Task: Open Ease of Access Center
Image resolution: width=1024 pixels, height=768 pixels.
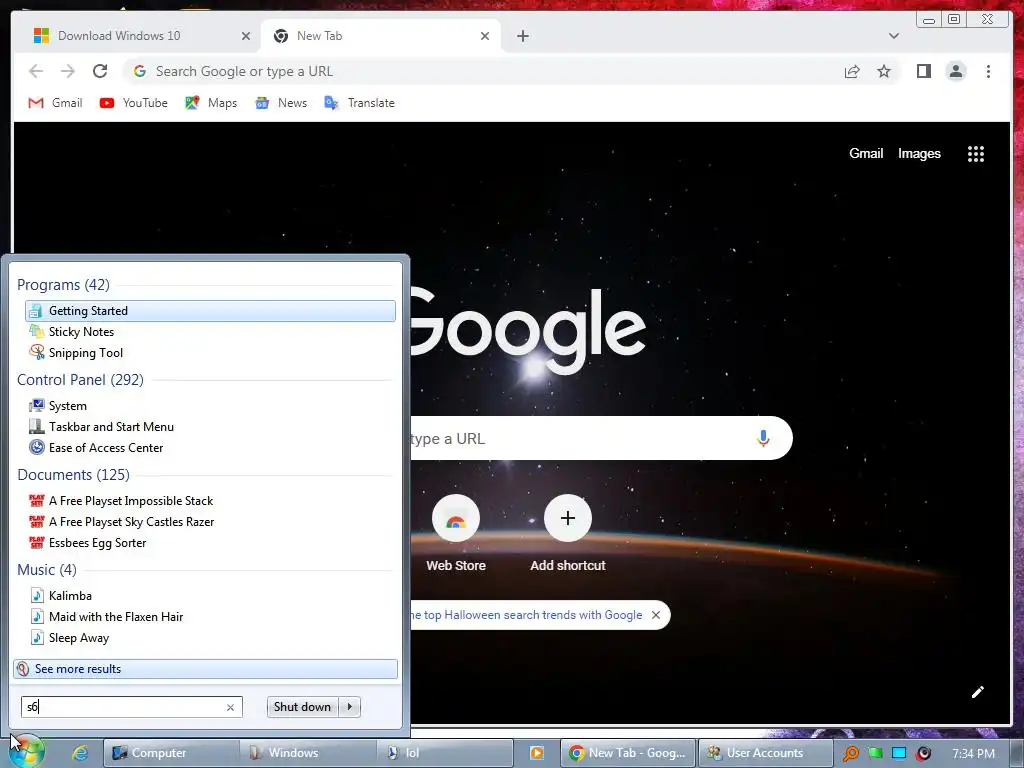Action: [210, 447]
